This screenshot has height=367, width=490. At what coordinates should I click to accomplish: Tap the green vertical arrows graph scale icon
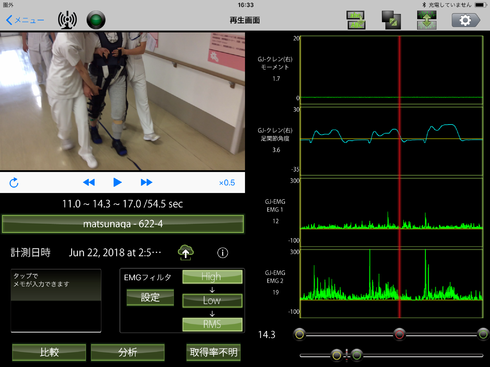coord(427,20)
